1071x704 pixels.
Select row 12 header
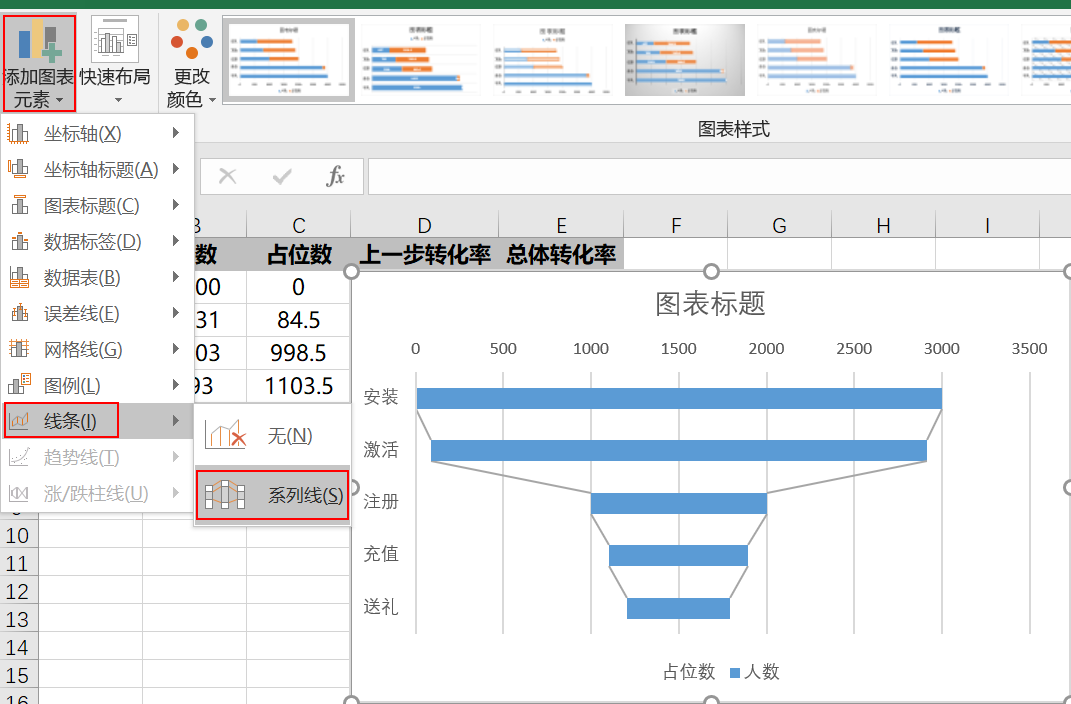click(18, 591)
